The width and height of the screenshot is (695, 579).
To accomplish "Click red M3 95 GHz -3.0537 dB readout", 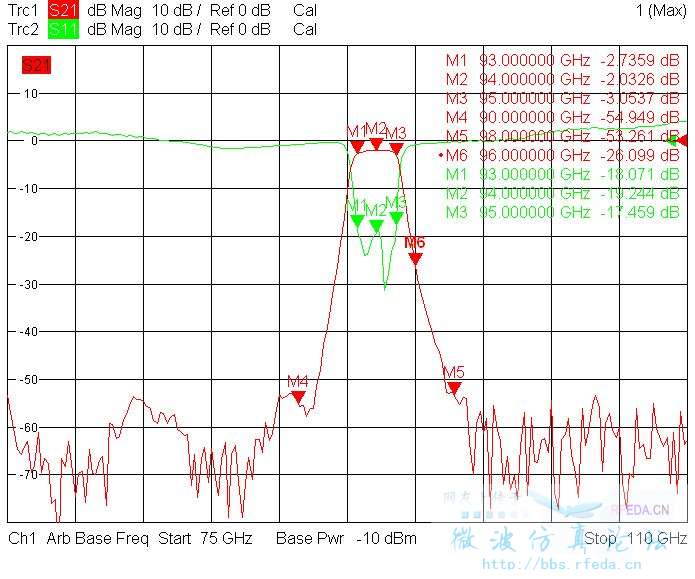I will 562,98.
